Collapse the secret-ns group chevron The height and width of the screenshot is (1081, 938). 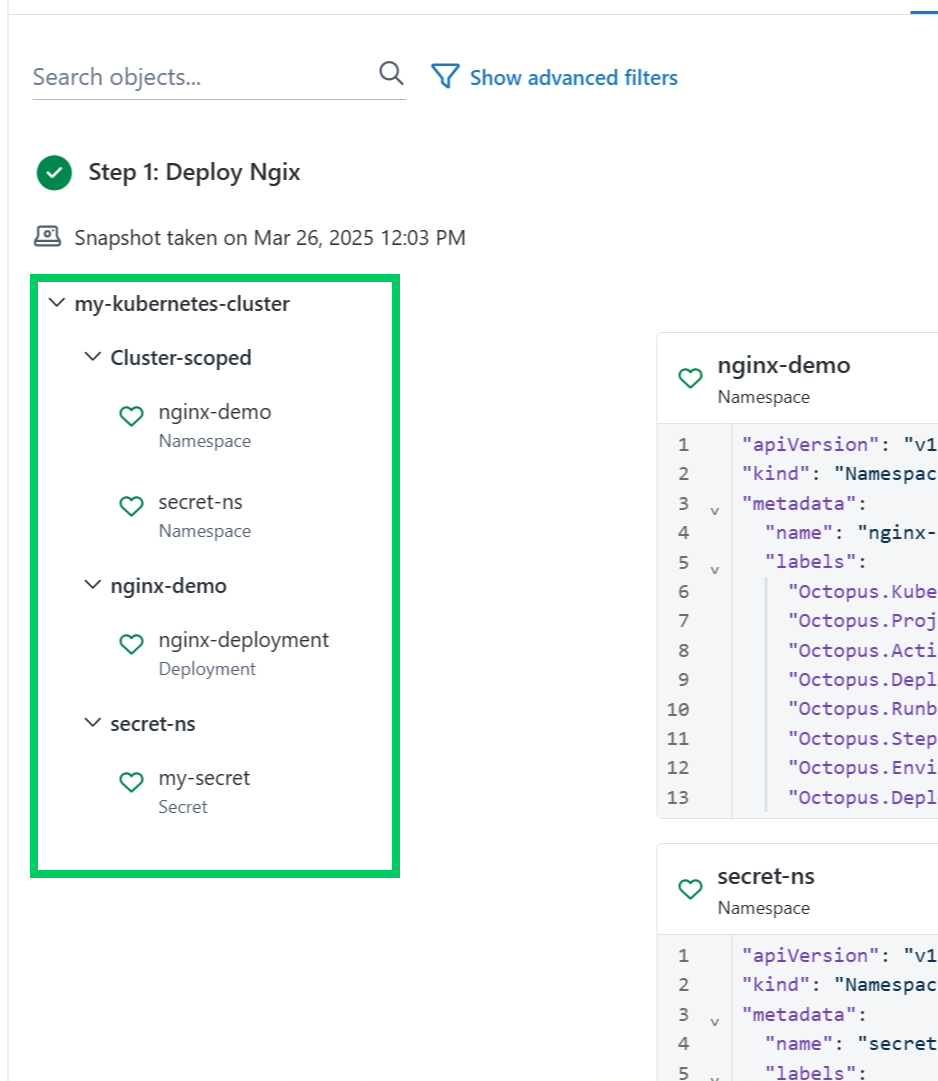coord(92,723)
